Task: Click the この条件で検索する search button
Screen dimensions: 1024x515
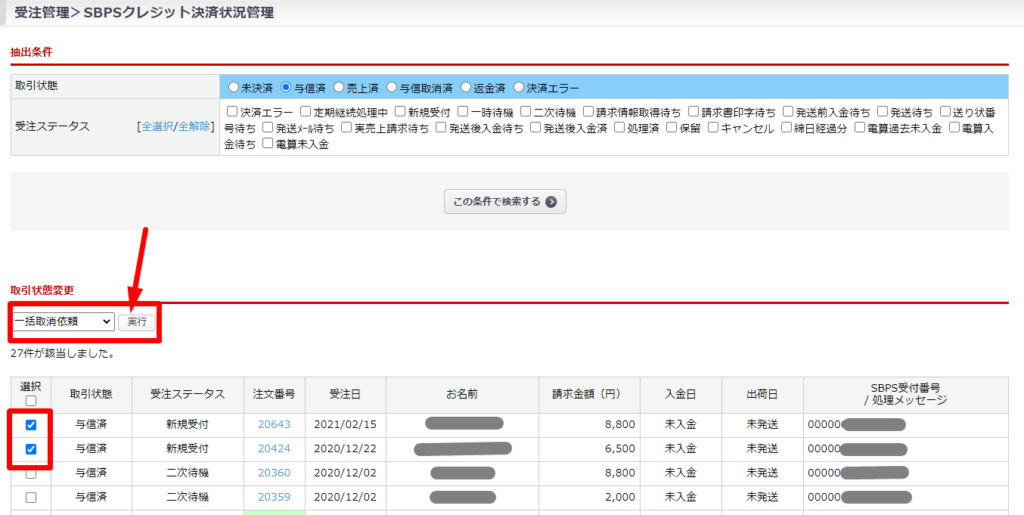Action: click(505, 202)
